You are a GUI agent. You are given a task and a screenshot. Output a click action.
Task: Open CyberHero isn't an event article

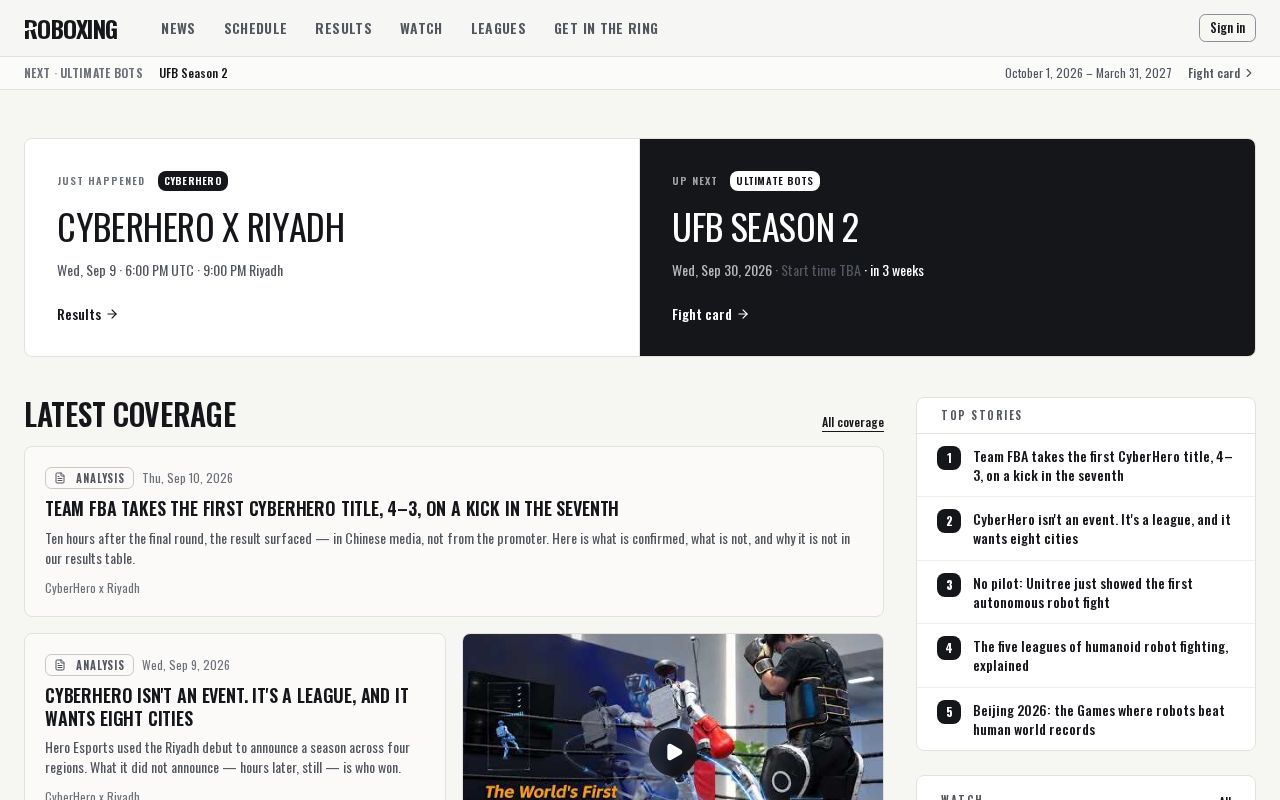tap(227, 706)
